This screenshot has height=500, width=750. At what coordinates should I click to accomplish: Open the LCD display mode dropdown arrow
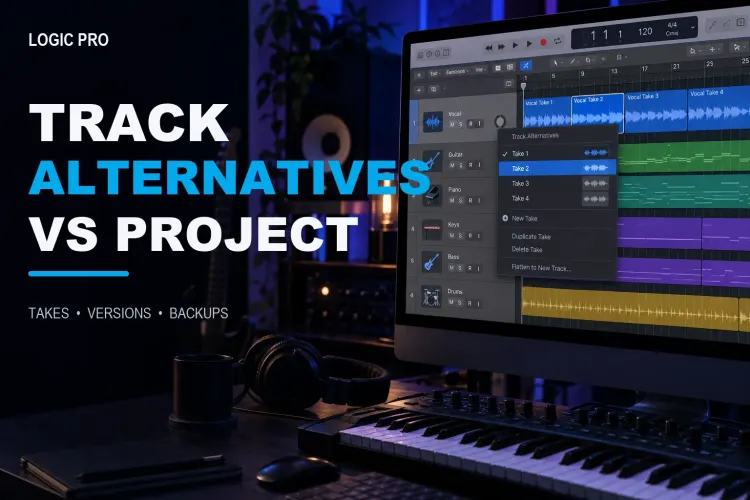692,28
